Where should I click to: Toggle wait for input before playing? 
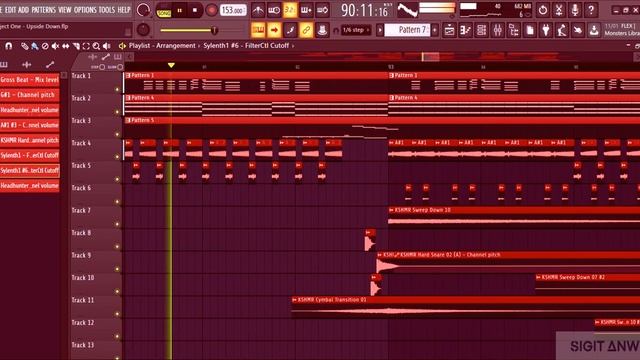(x=274, y=10)
